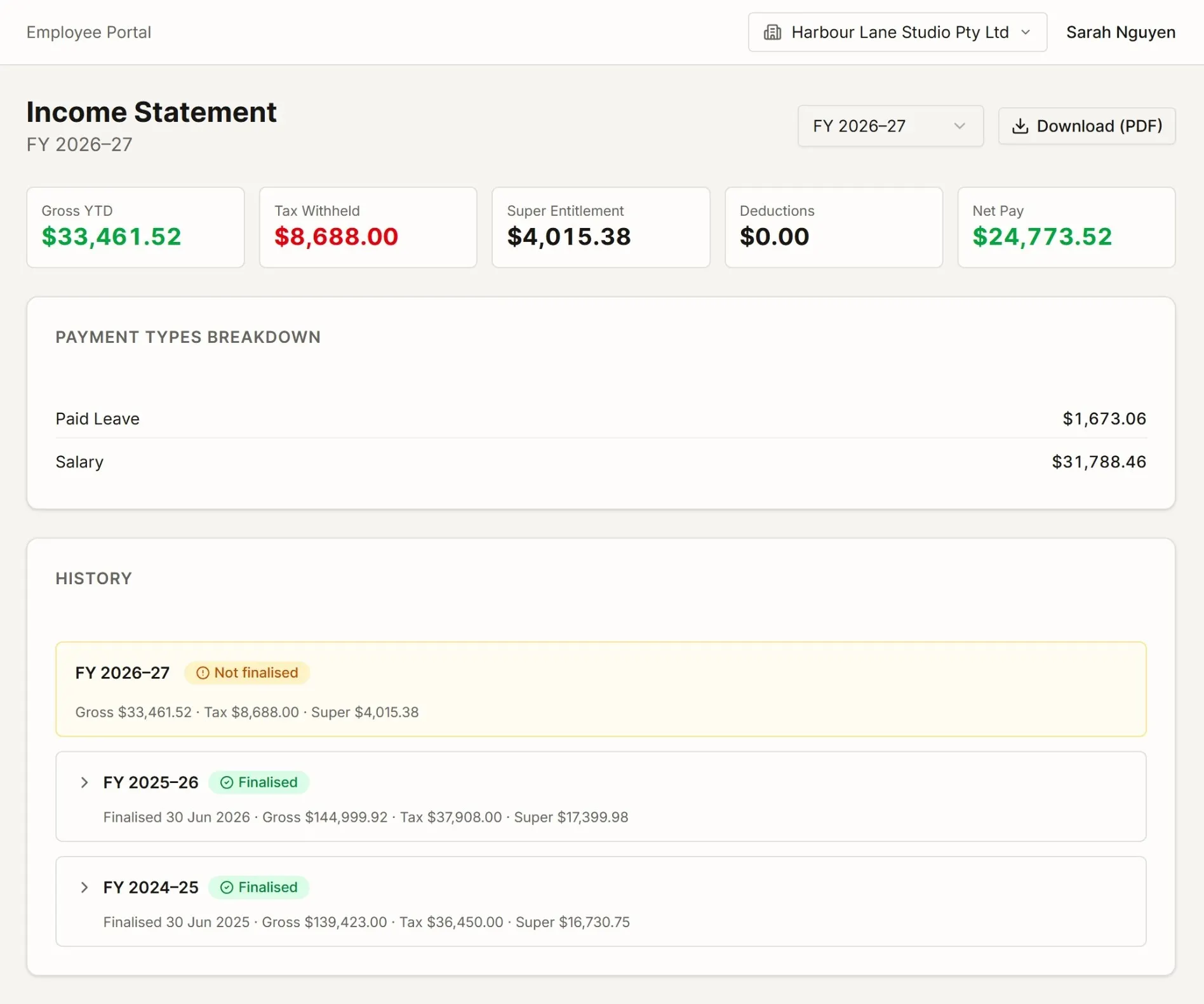1204x1004 pixels.
Task: Click the Super Entitlement card label
Action: point(565,211)
